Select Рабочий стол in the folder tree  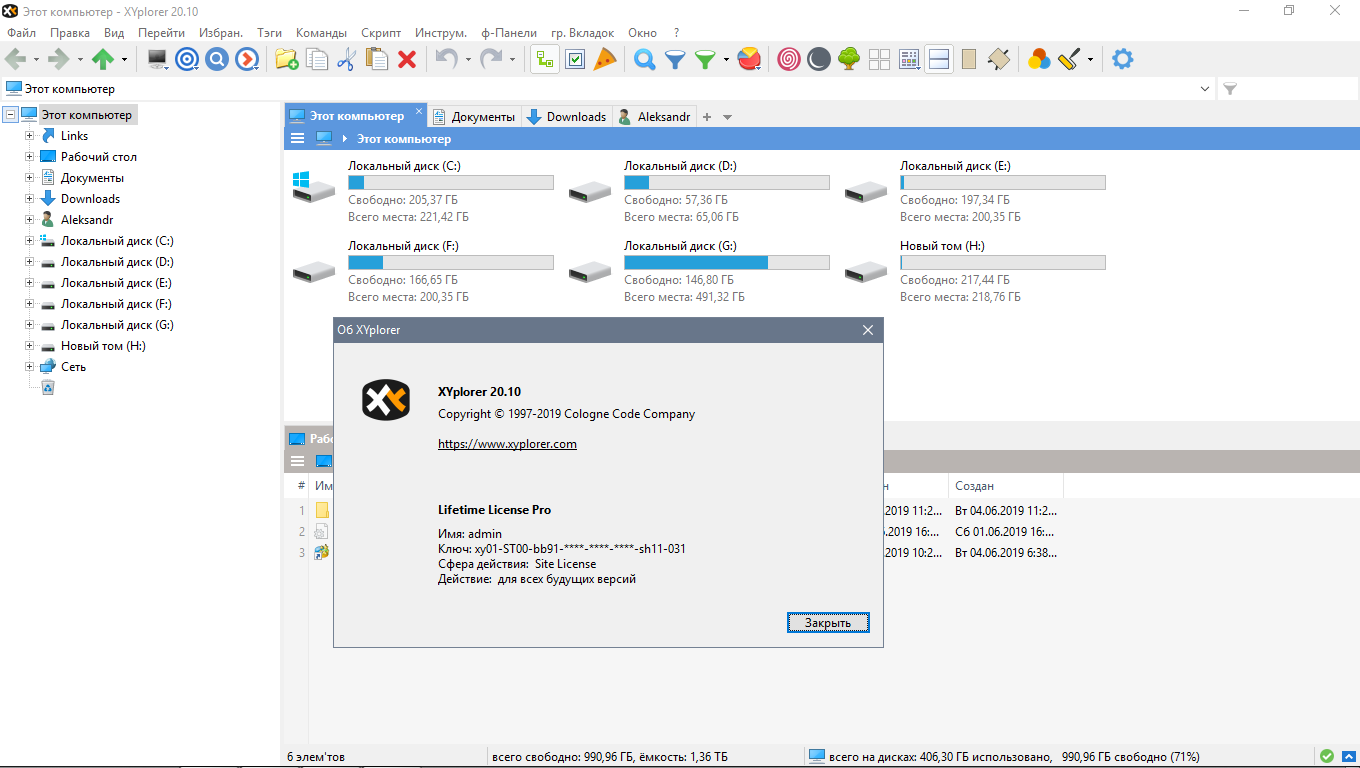[98, 157]
